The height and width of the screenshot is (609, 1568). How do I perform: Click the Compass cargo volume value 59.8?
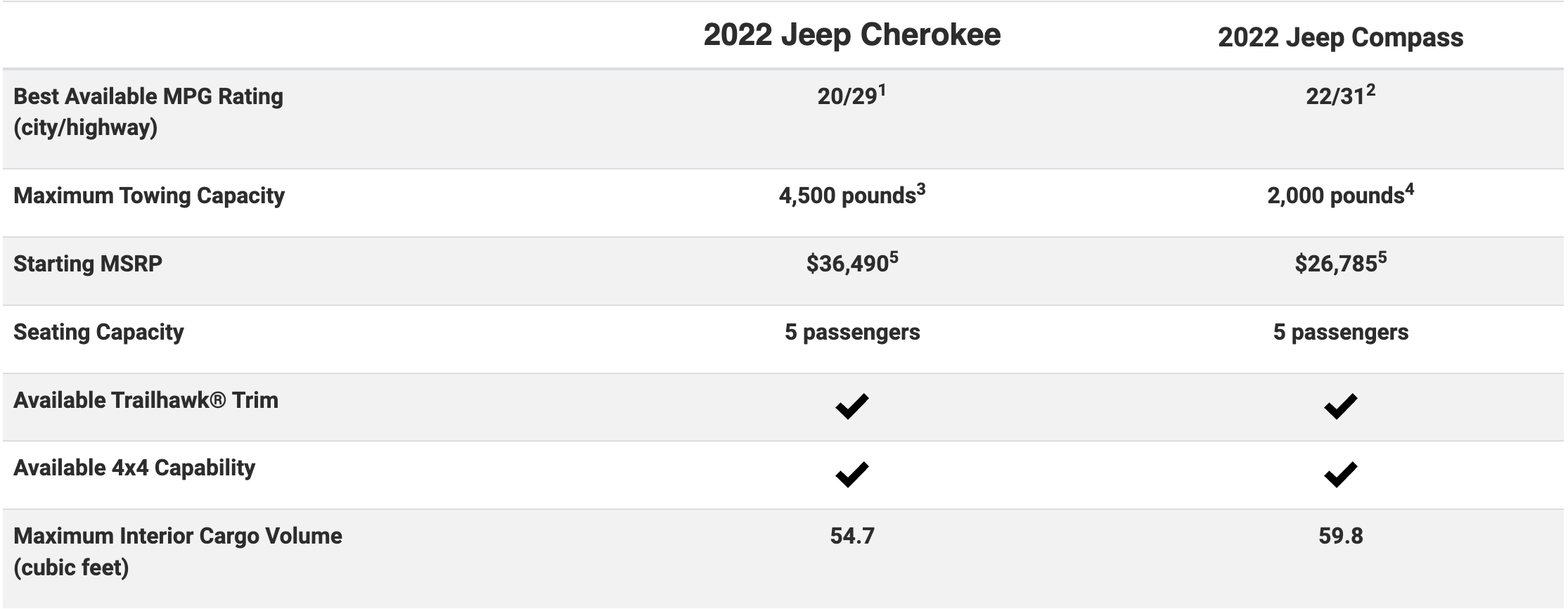click(x=1340, y=537)
